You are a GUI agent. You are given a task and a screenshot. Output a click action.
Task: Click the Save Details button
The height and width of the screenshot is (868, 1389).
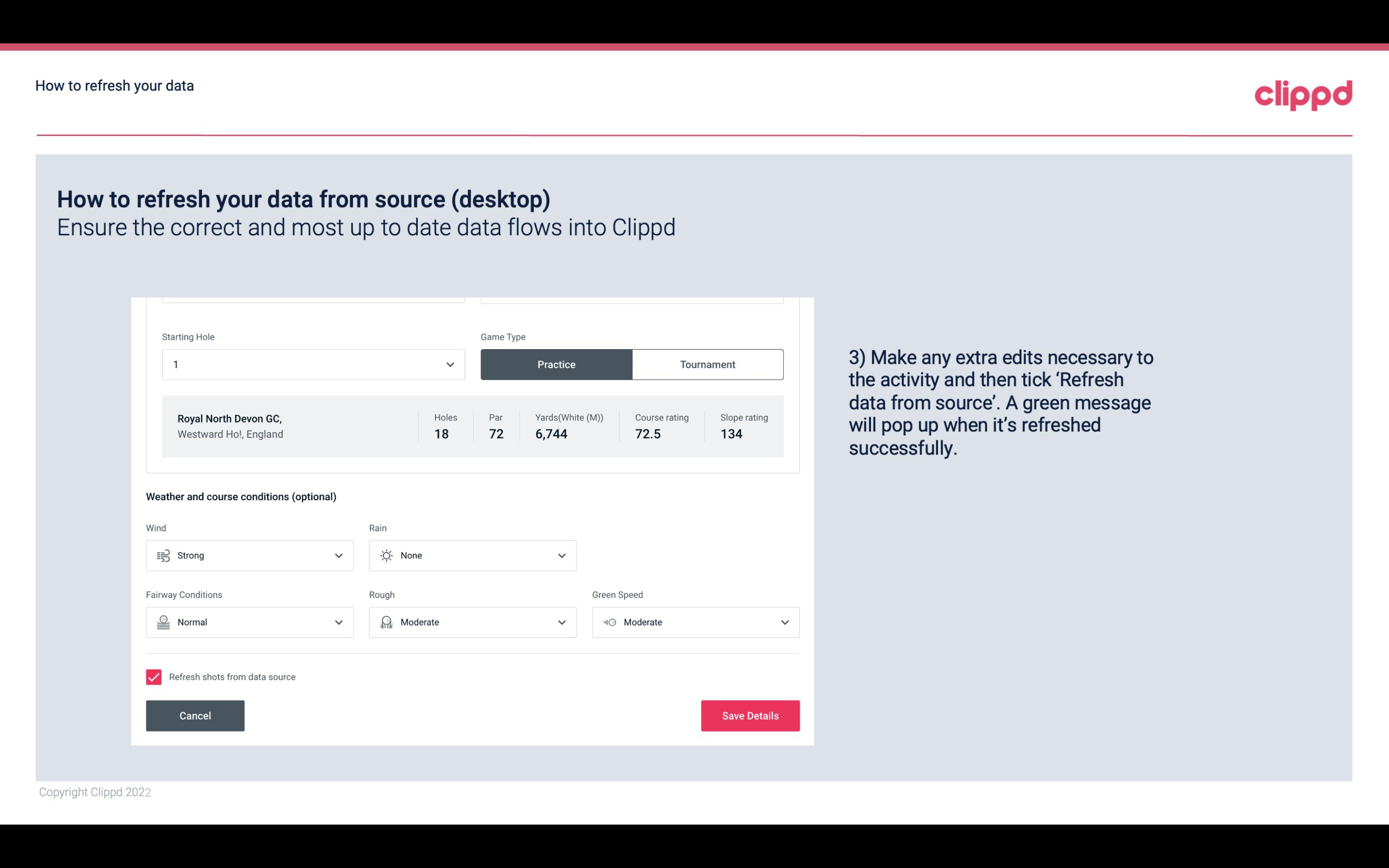click(x=750, y=715)
